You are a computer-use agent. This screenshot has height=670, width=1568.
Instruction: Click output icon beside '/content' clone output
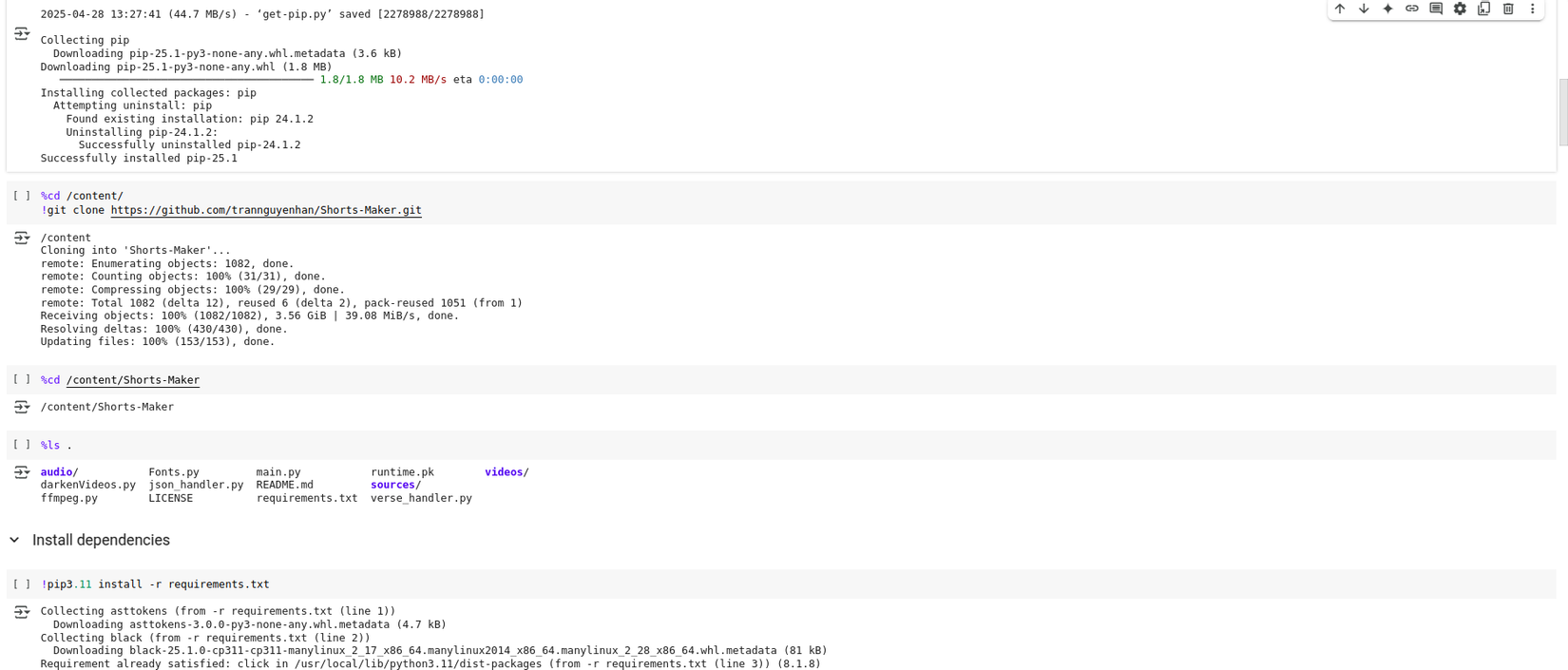tap(22, 238)
